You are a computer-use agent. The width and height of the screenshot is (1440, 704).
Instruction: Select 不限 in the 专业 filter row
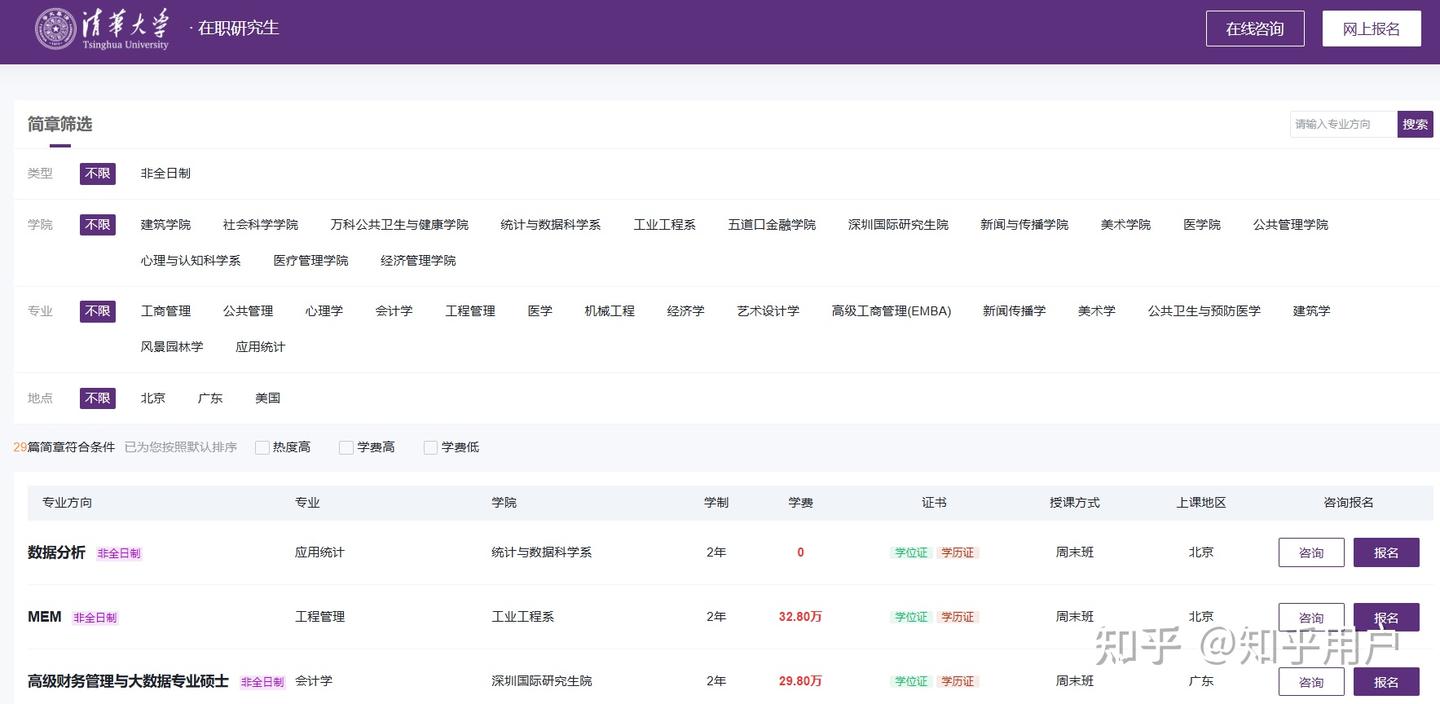(98, 311)
